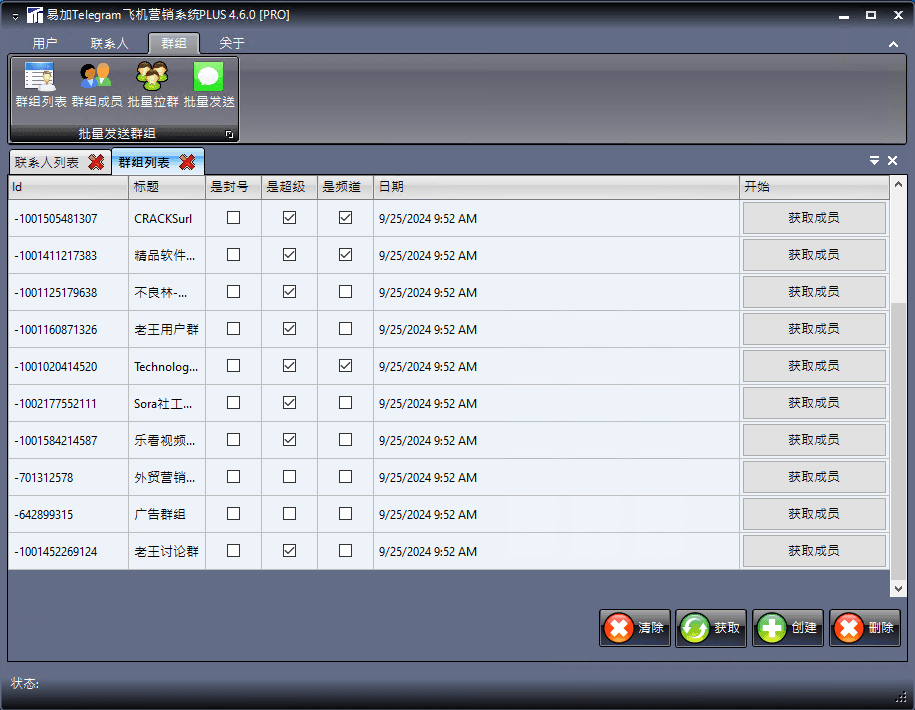Viewport: 915px width, 710px height.
Task: Select the 乐看视频 title cell
Action: (165, 440)
